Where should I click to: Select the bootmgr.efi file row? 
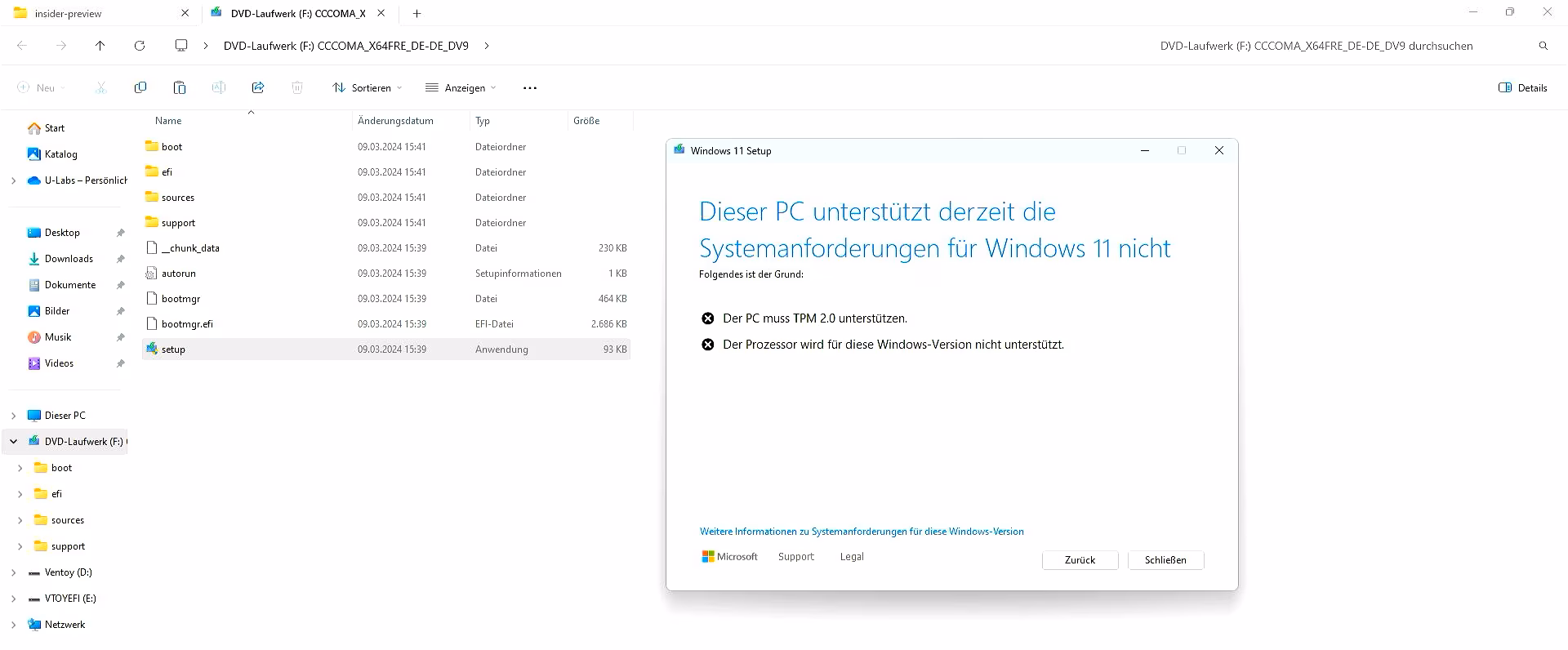(x=385, y=323)
